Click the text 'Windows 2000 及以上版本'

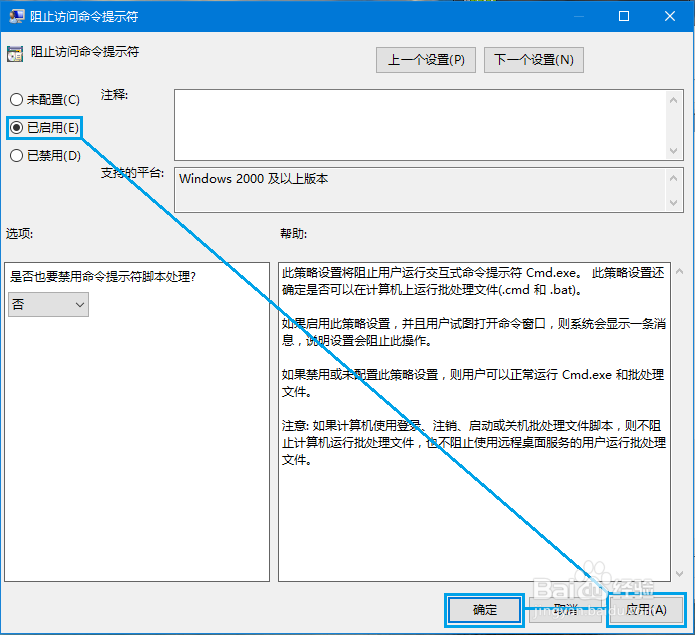(x=254, y=179)
